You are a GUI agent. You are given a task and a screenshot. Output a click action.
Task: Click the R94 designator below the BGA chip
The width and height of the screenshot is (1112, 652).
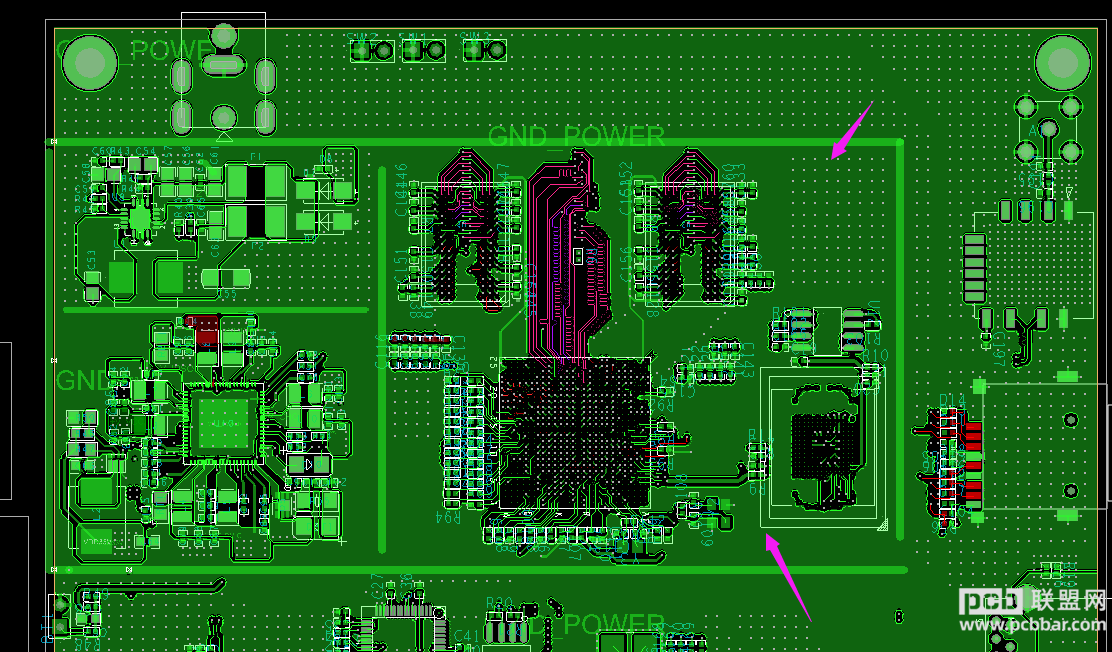tap(448, 517)
